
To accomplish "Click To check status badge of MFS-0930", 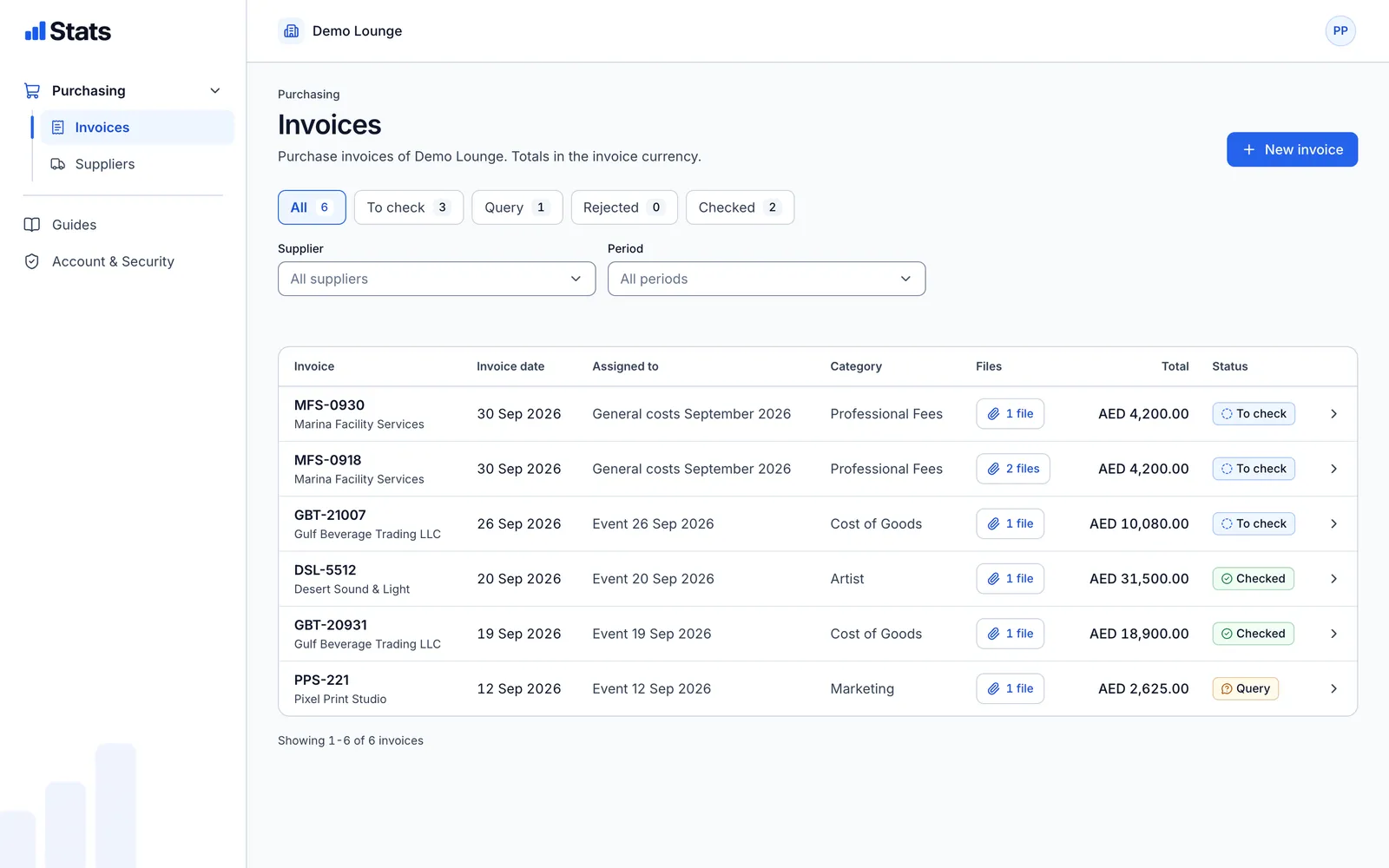I will coord(1254,414).
